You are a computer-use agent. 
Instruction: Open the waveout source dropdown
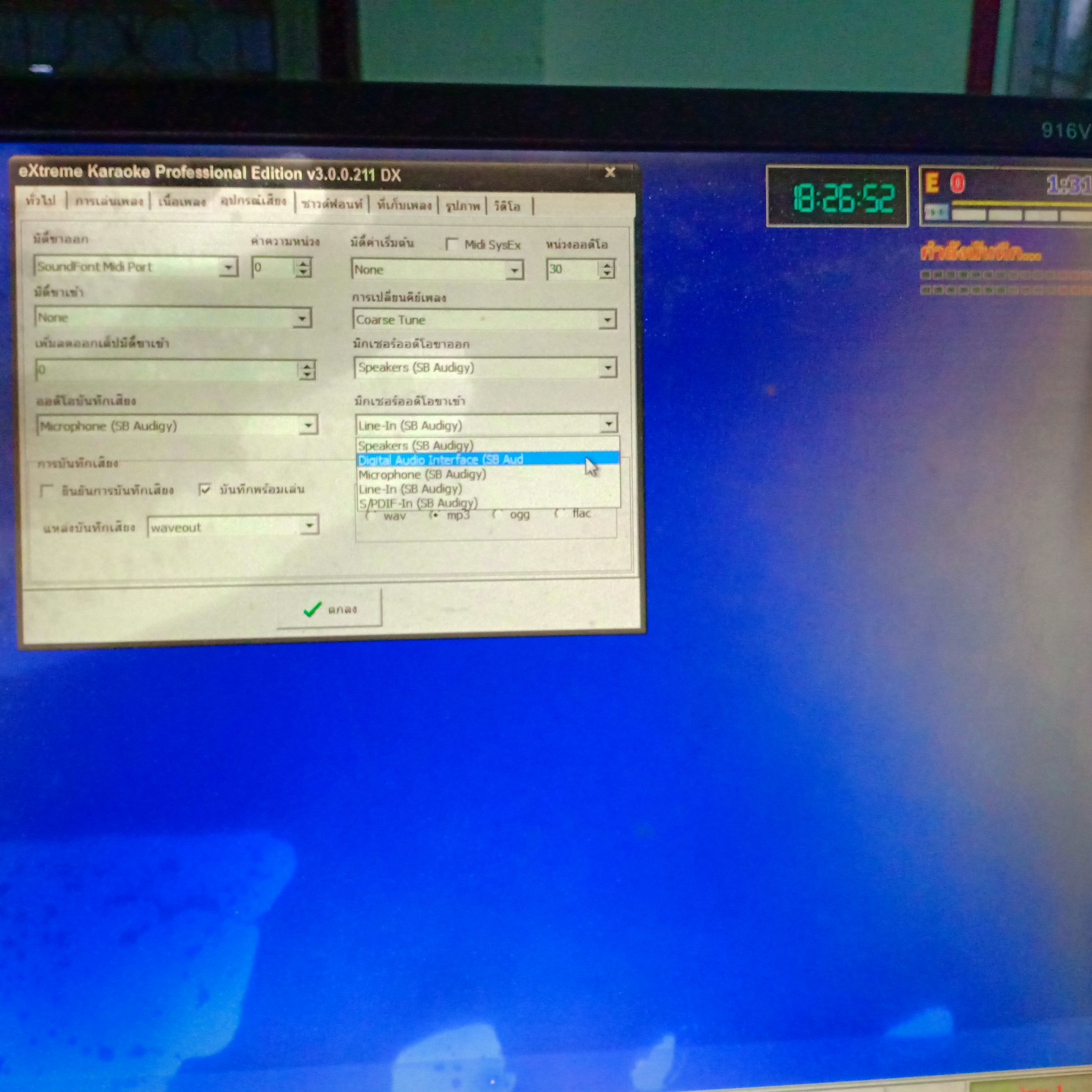pos(309,526)
